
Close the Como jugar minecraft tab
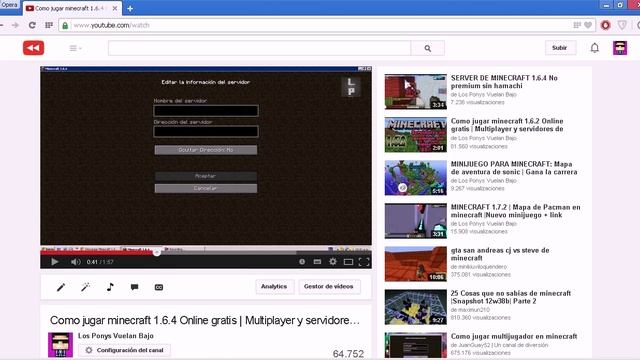click(115, 8)
